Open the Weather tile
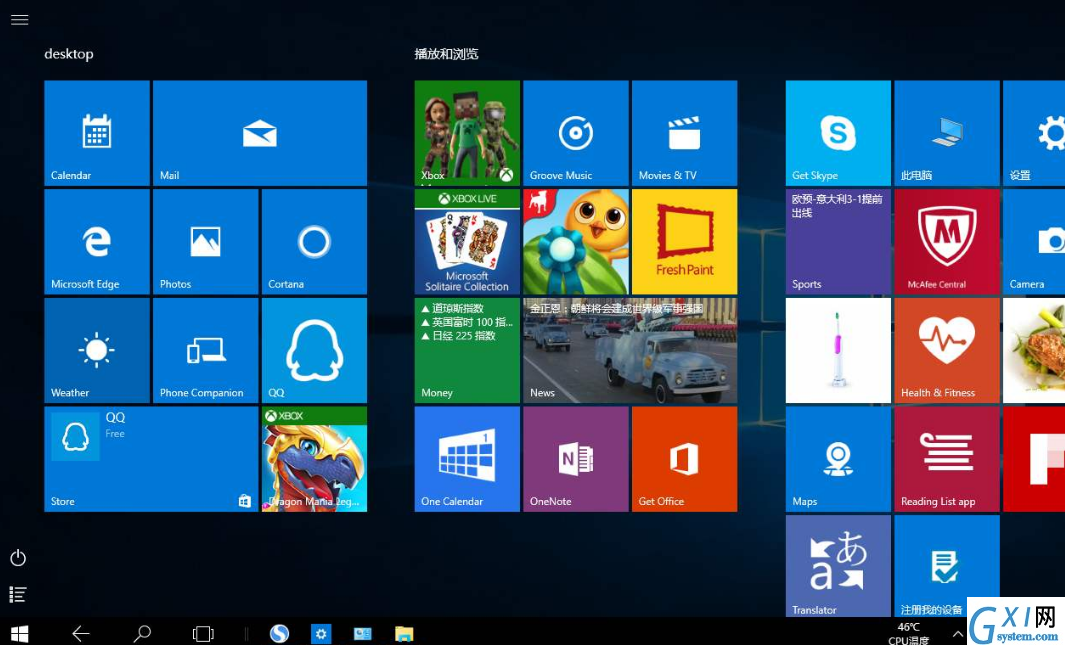This screenshot has width=1065, height=645. coord(97,350)
